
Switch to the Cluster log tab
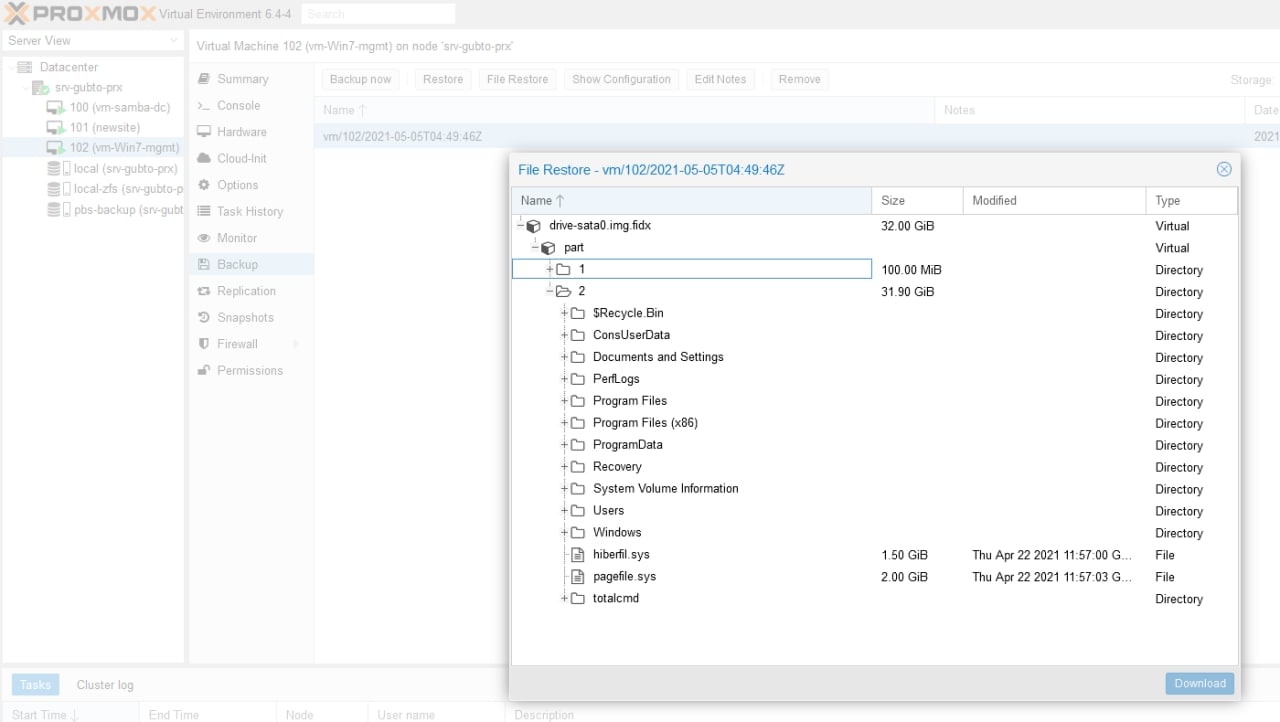tap(105, 685)
